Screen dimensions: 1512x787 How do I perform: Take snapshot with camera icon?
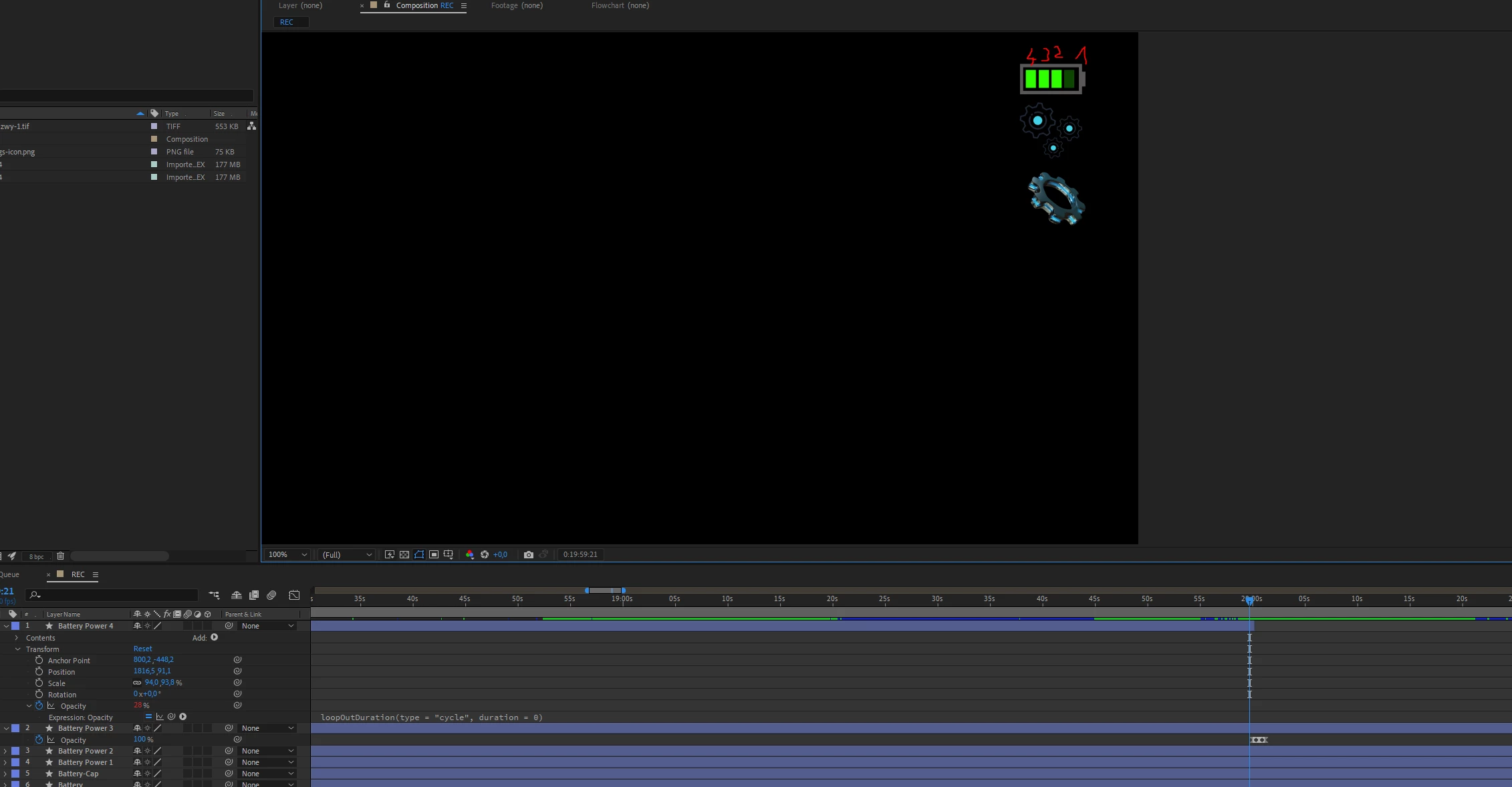click(529, 555)
